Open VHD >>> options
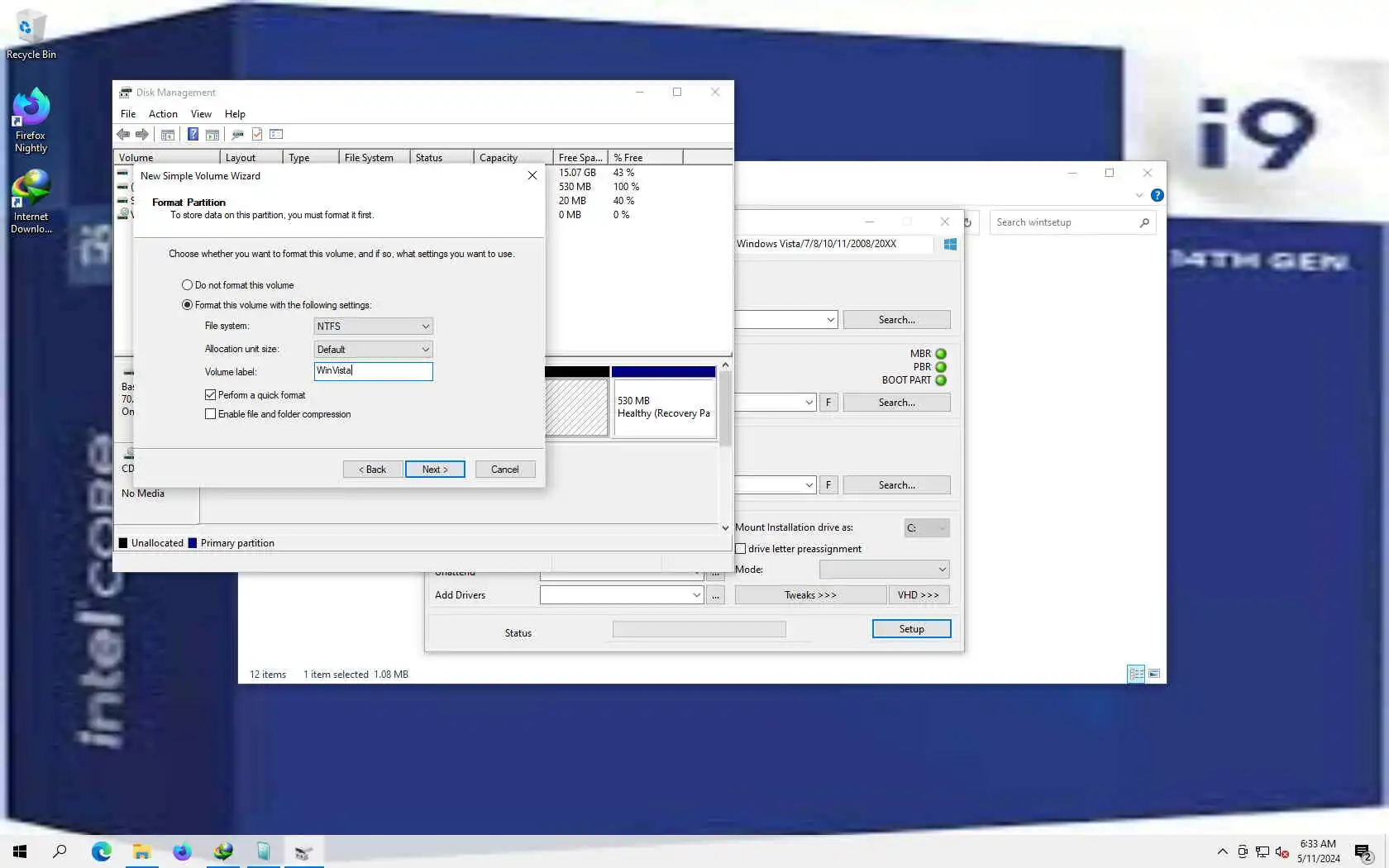This screenshot has width=1389, height=868. pyautogui.click(x=919, y=595)
